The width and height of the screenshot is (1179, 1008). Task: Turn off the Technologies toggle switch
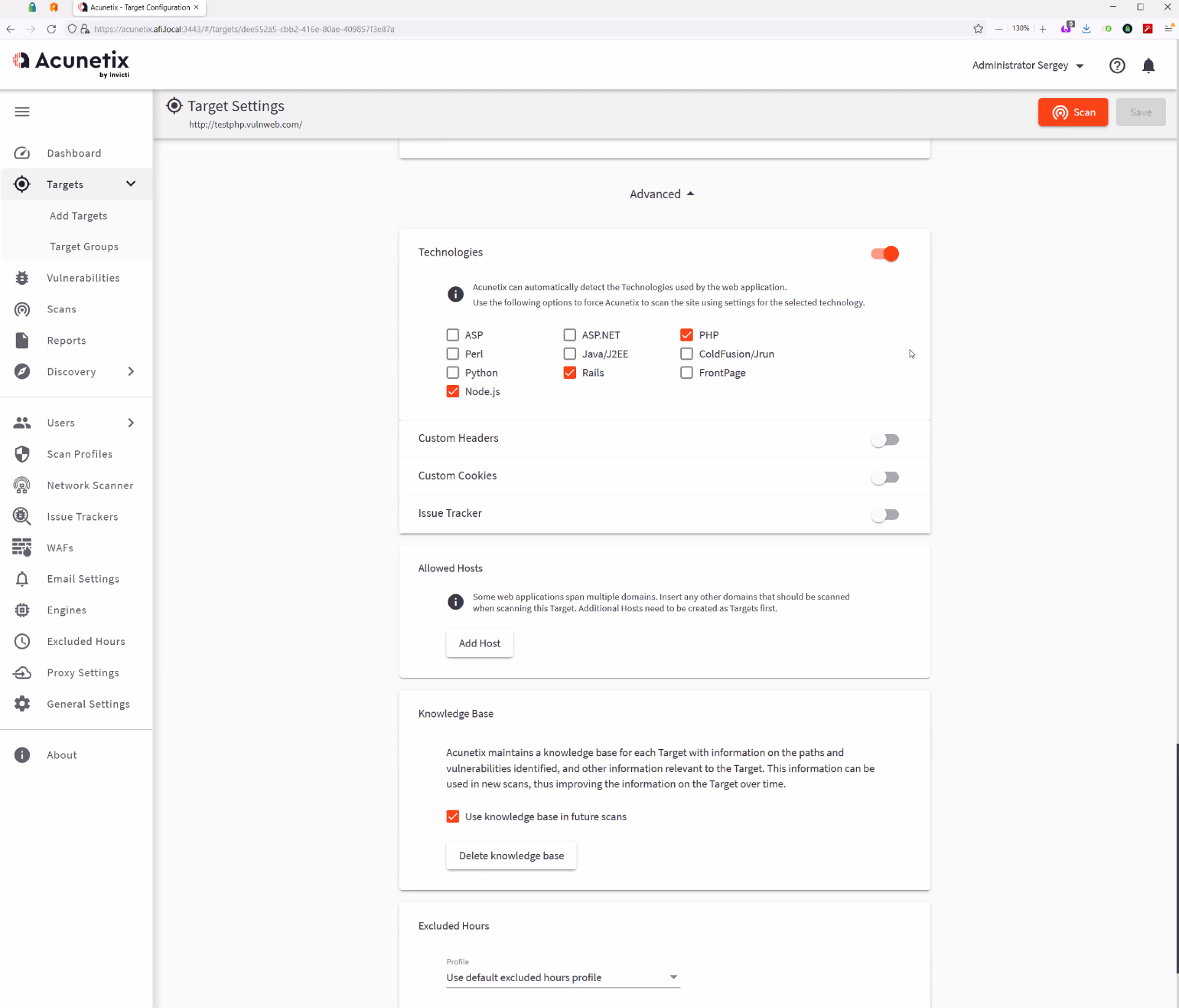[x=884, y=254]
